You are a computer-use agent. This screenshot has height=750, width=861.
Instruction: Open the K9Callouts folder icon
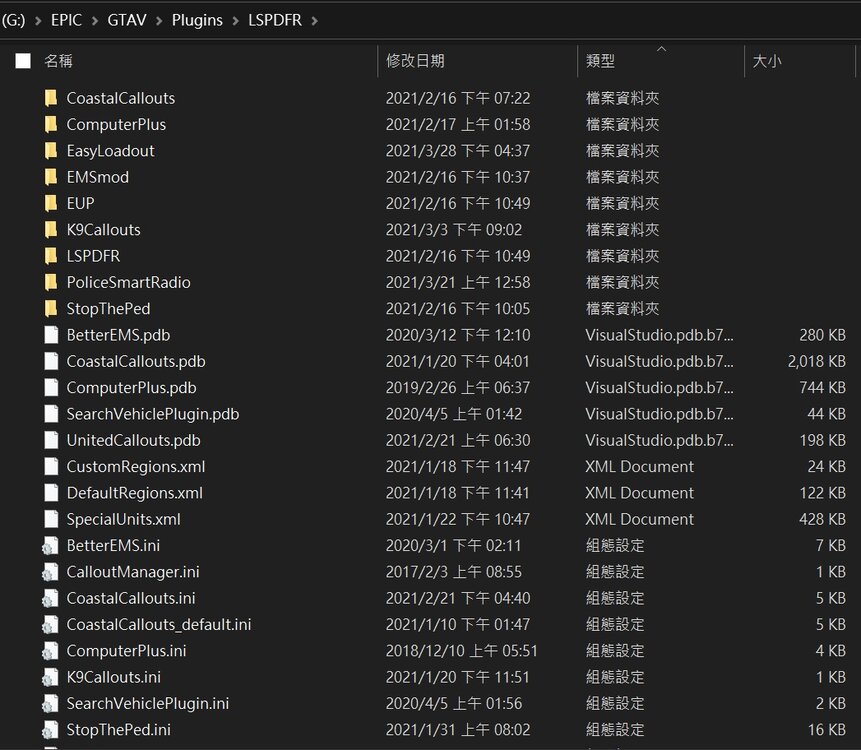[x=51, y=229]
